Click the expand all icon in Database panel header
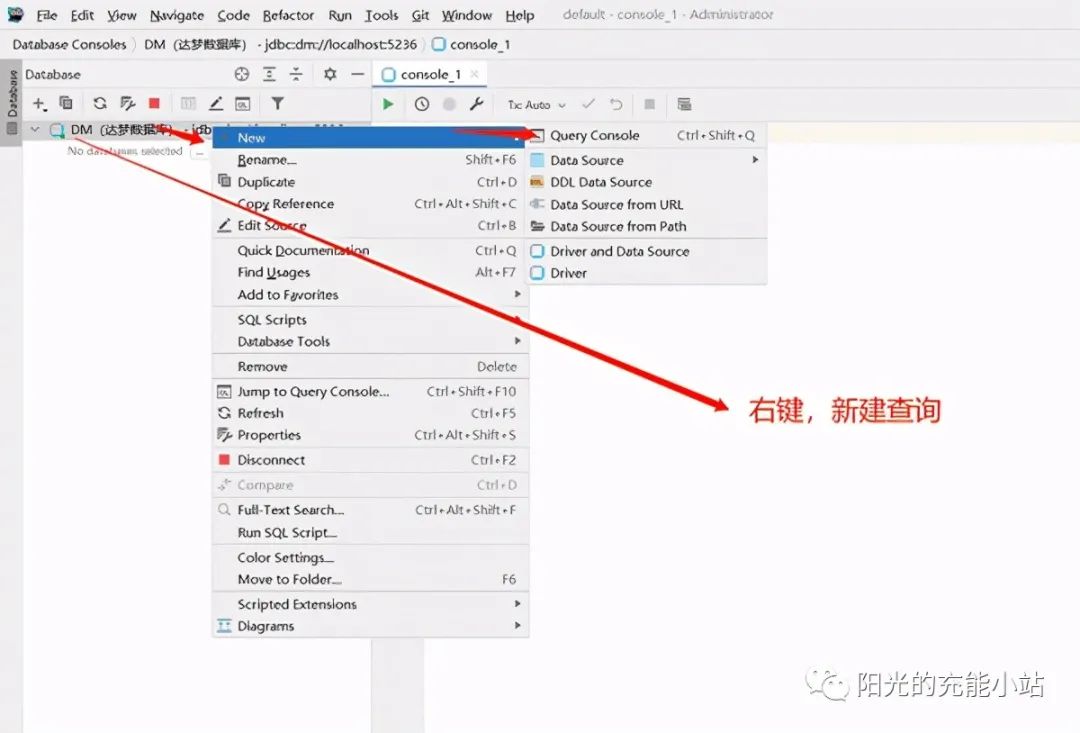This screenshot has height=733, width=1080. 269,74
